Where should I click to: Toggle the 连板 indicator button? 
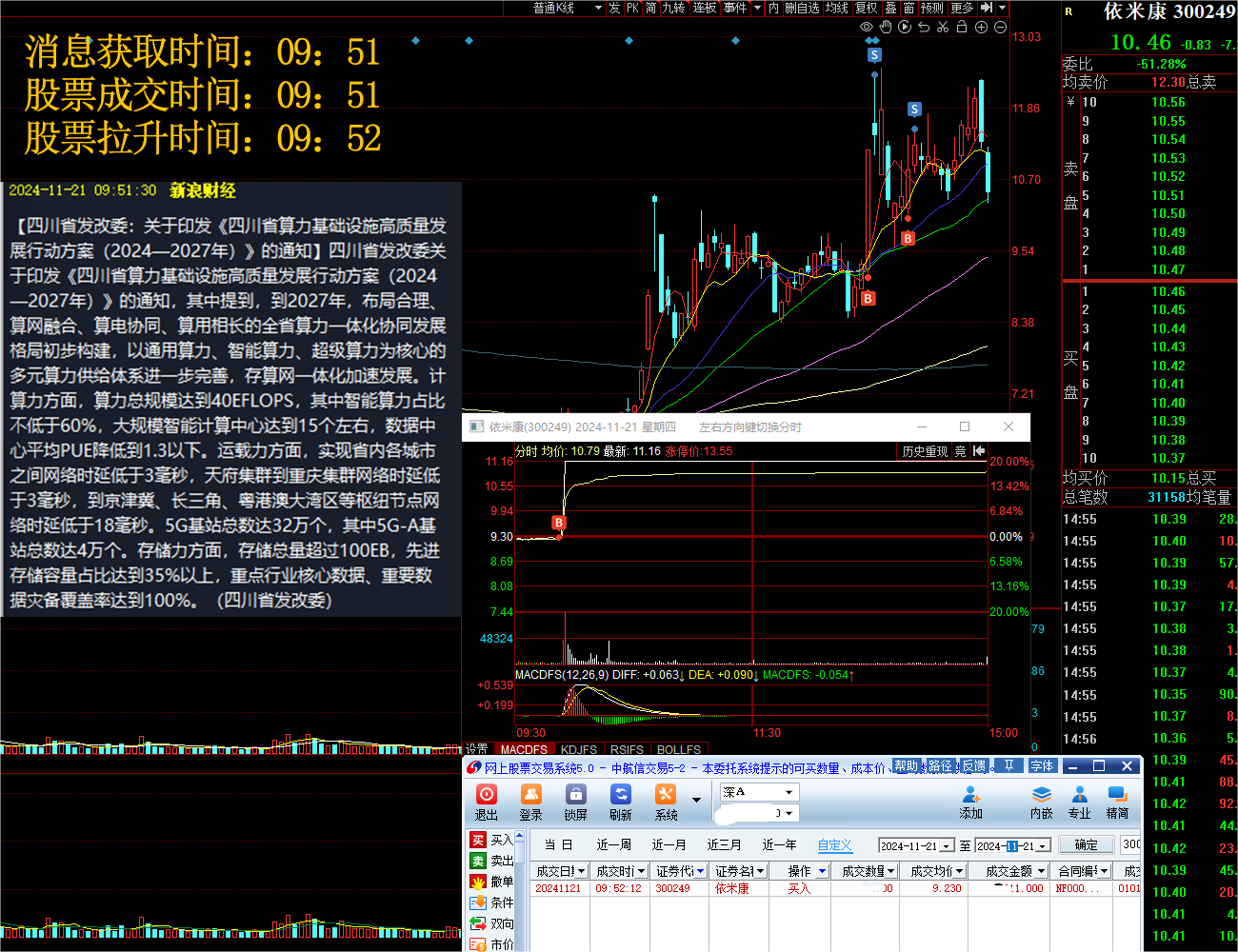705,8
